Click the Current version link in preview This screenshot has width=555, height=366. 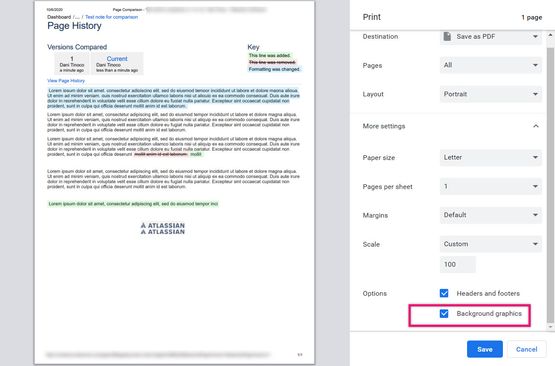(x=117, y=59)
